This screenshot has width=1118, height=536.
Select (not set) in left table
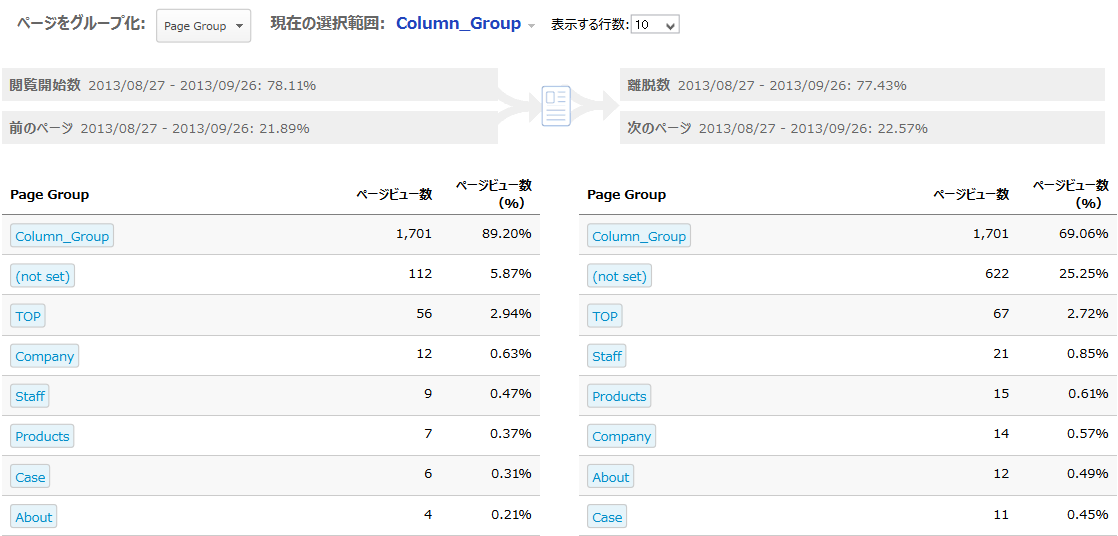[x=43, y=276]
